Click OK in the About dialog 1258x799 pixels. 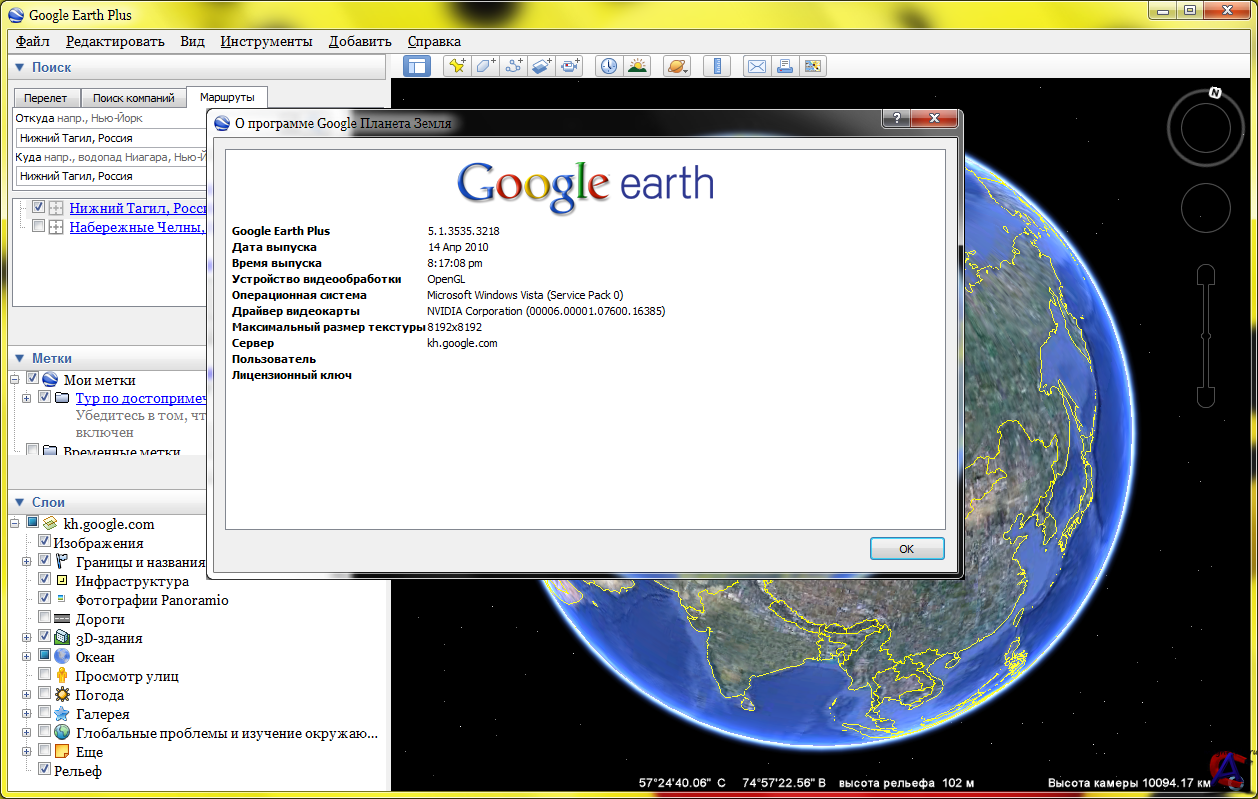[907, 549]
